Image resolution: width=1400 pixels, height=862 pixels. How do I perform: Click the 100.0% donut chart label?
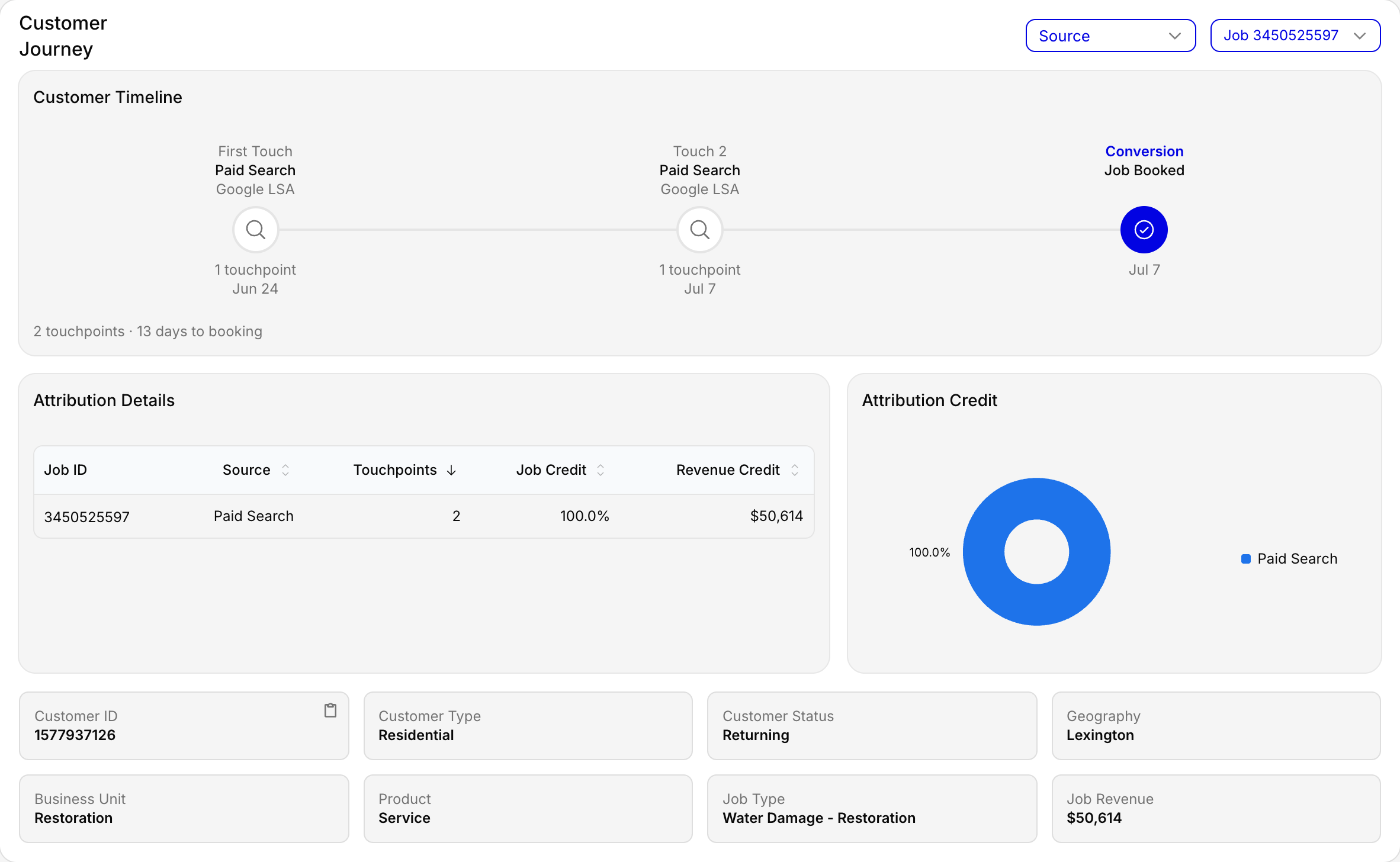[x=930, y=552]
